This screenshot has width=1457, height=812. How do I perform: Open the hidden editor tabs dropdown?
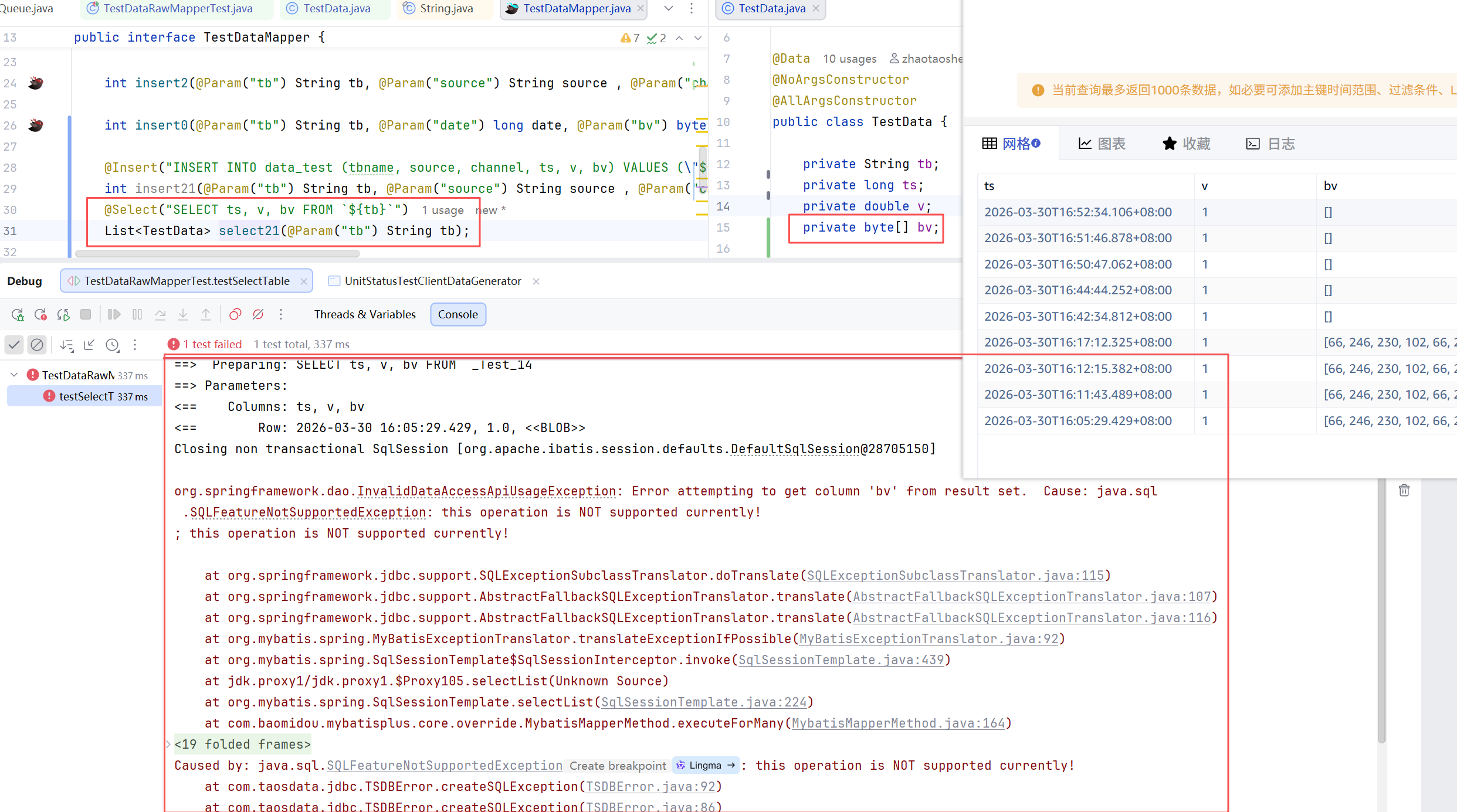[669, 9]
